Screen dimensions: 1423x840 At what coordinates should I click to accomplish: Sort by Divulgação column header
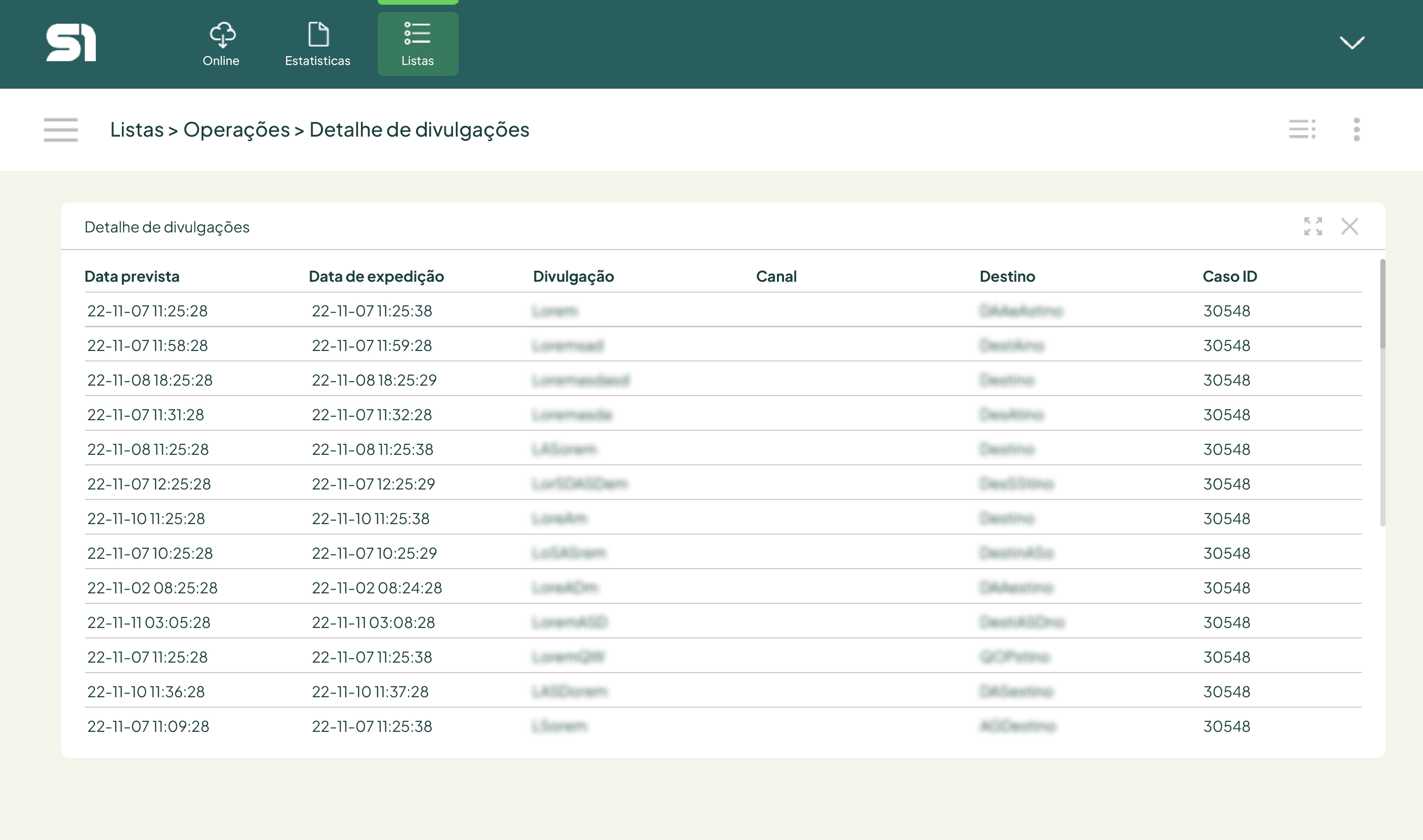point(573,276)
